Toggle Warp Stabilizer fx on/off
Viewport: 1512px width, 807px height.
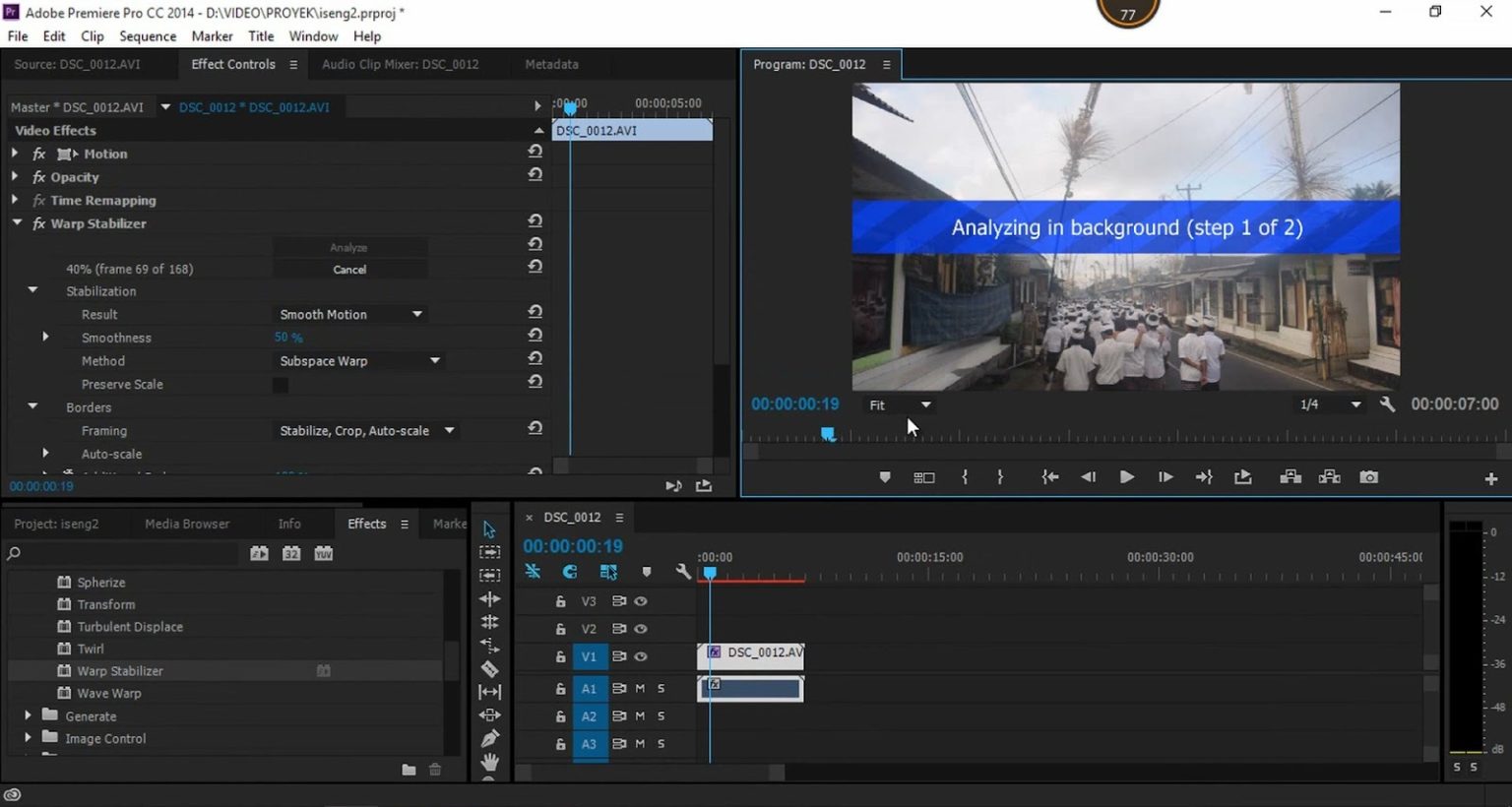pyautogui.click(x=39, y=223)
